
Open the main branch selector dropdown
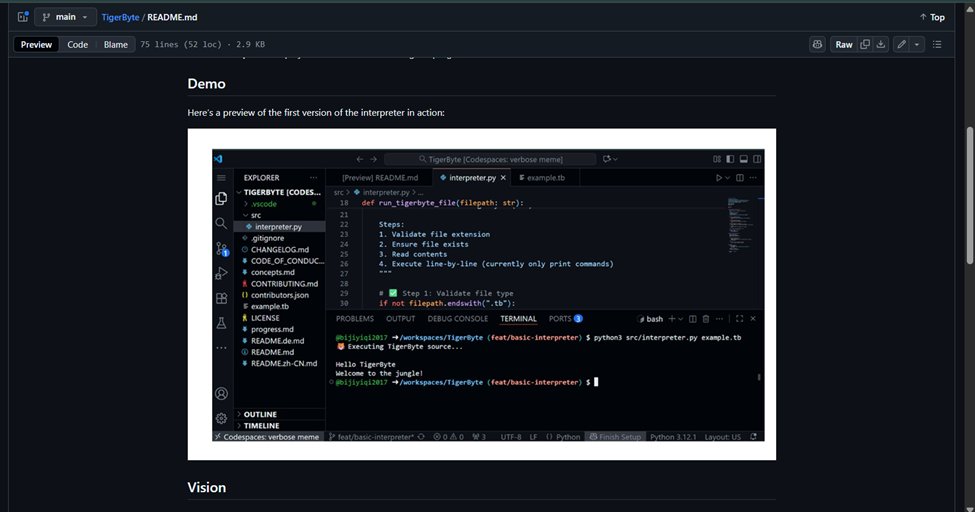pos(65,17)
